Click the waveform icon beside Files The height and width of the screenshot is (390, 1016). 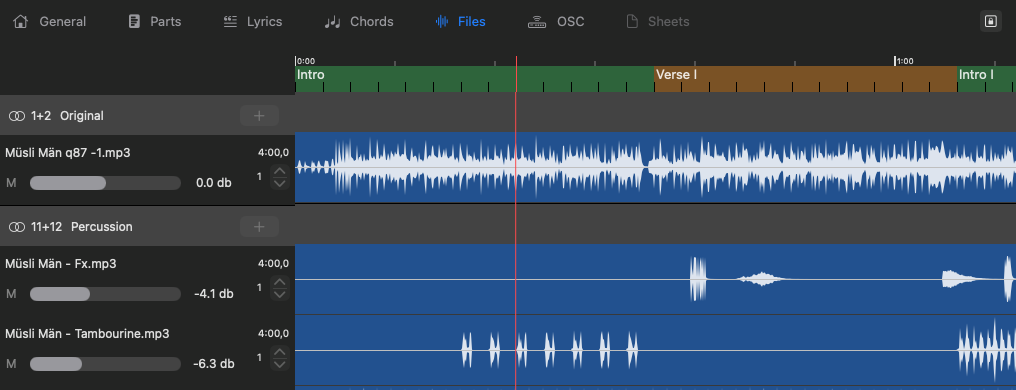point(442,21)
